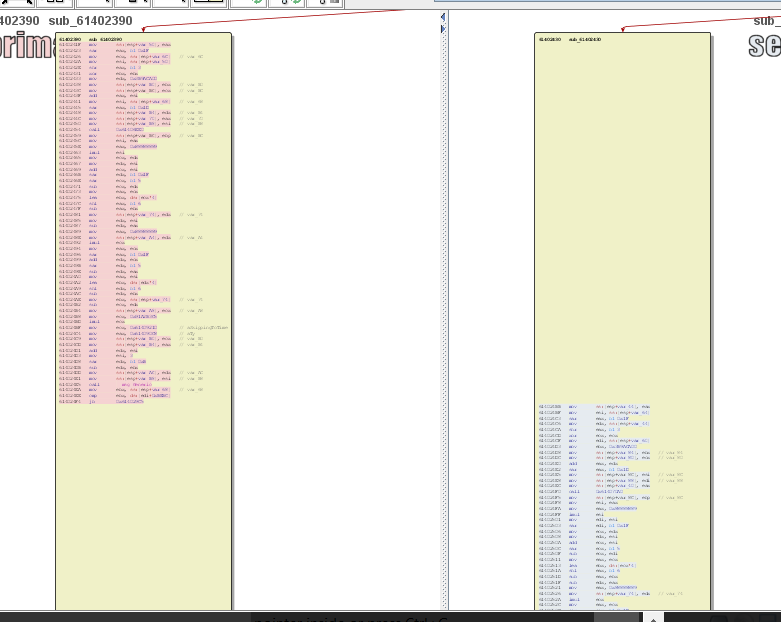Click the mSkippingToTime comment in the primary node

point(203,328)
